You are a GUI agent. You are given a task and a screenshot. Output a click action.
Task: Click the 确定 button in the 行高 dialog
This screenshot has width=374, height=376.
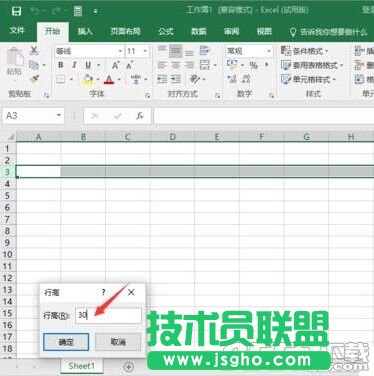click(x=66, y=342)
